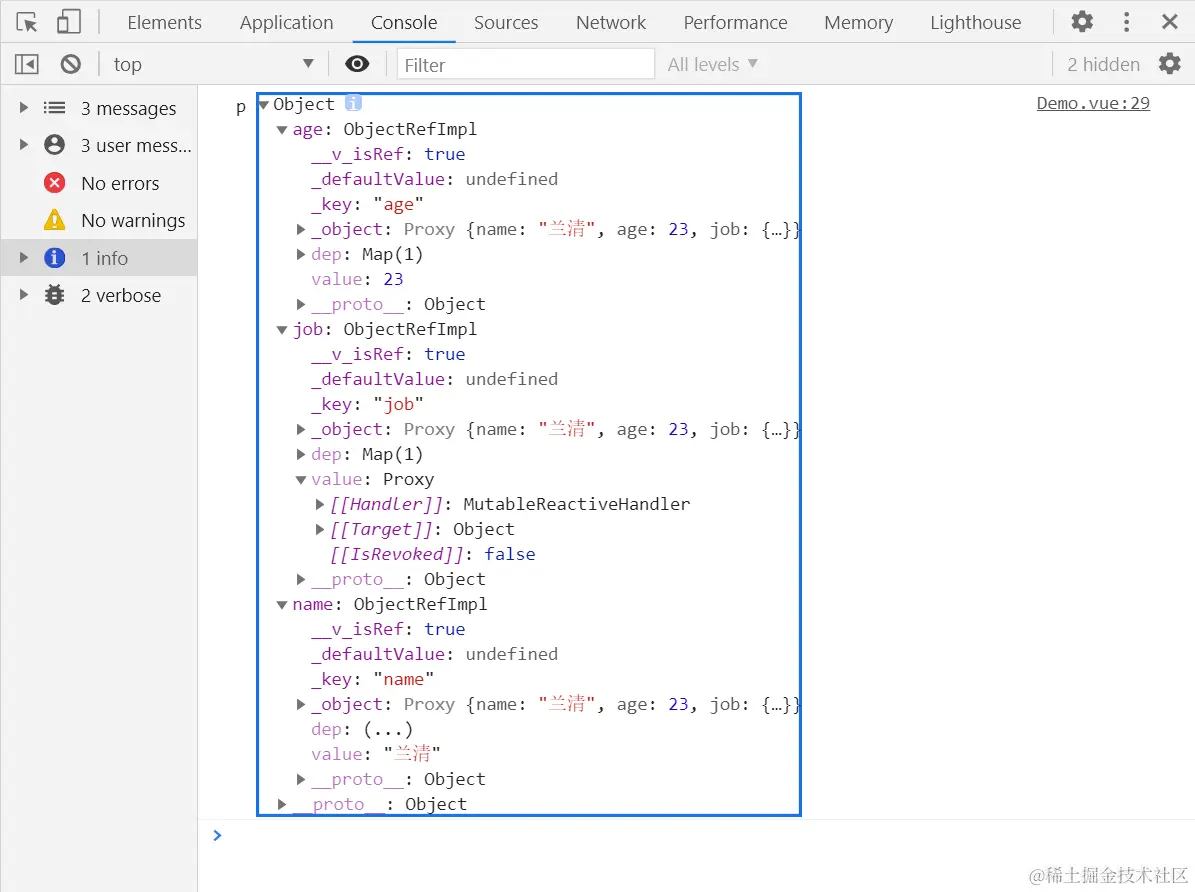Expand _object Proxy under name
1195x892 pixels.
(x=301, y=704)
